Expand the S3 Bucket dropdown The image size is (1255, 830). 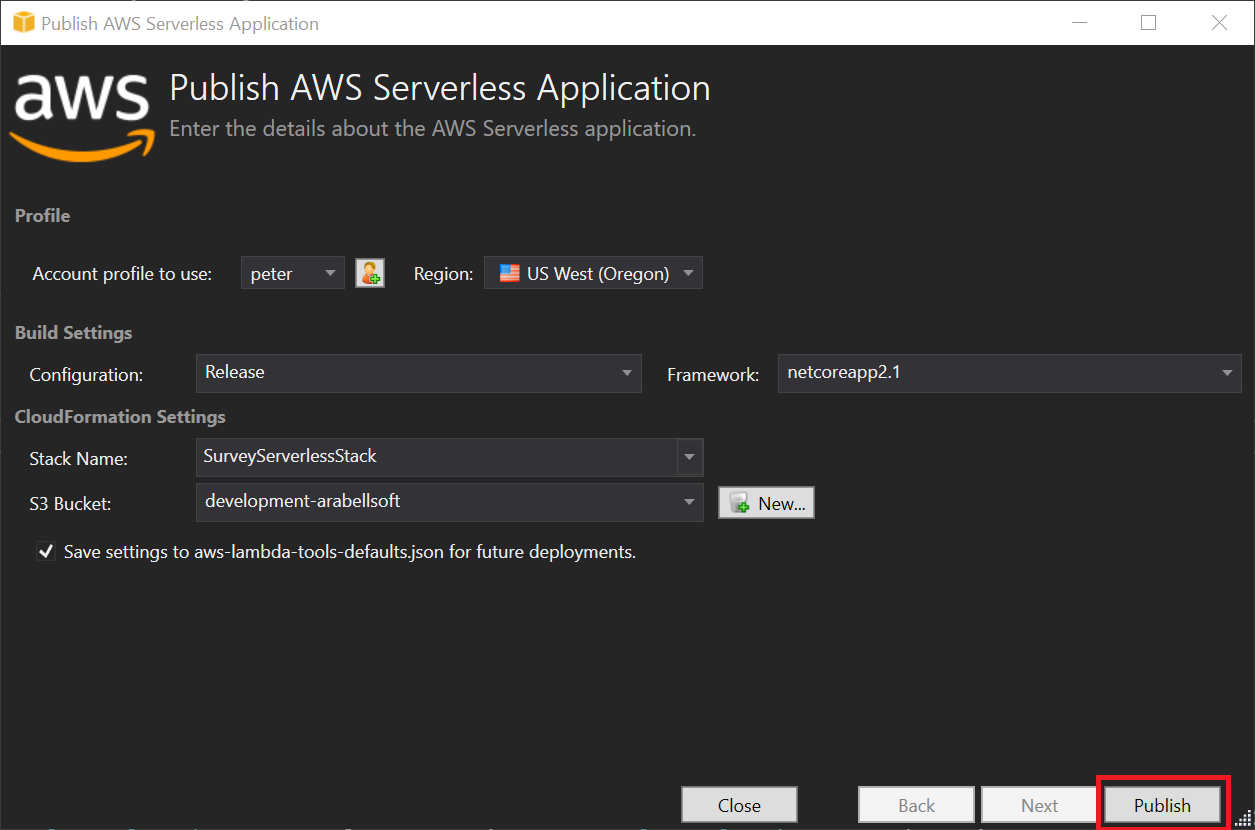(688, 502)
